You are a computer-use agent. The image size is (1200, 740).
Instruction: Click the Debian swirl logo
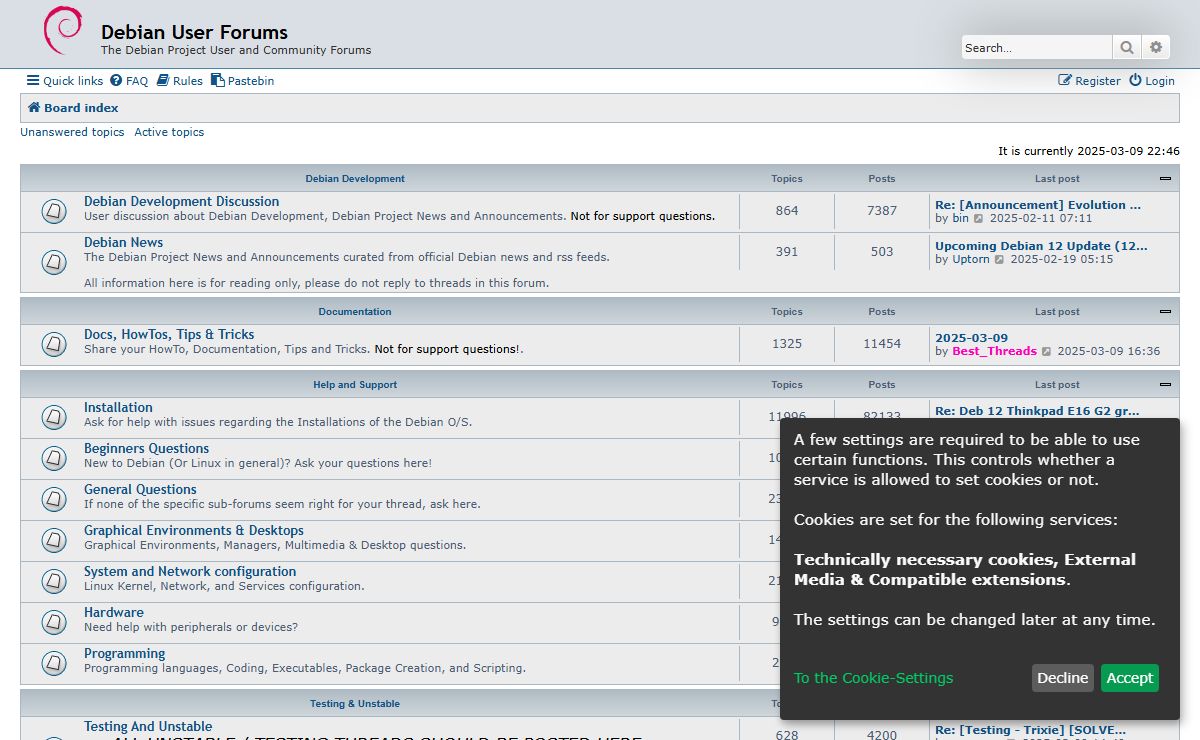[x=62, y=31]
